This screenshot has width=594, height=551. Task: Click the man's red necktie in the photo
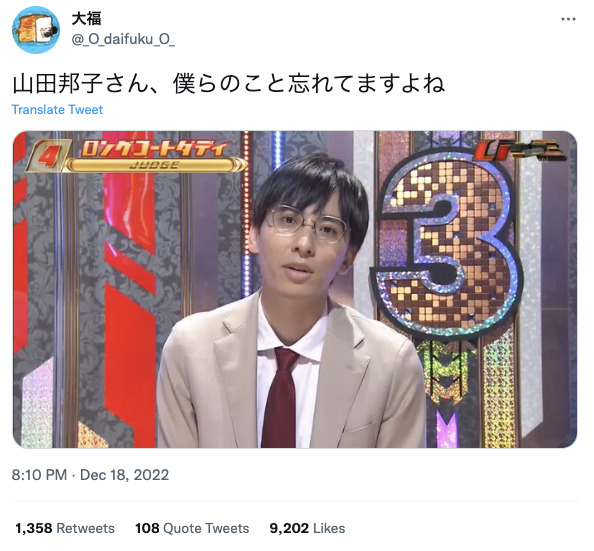(280, 397)
